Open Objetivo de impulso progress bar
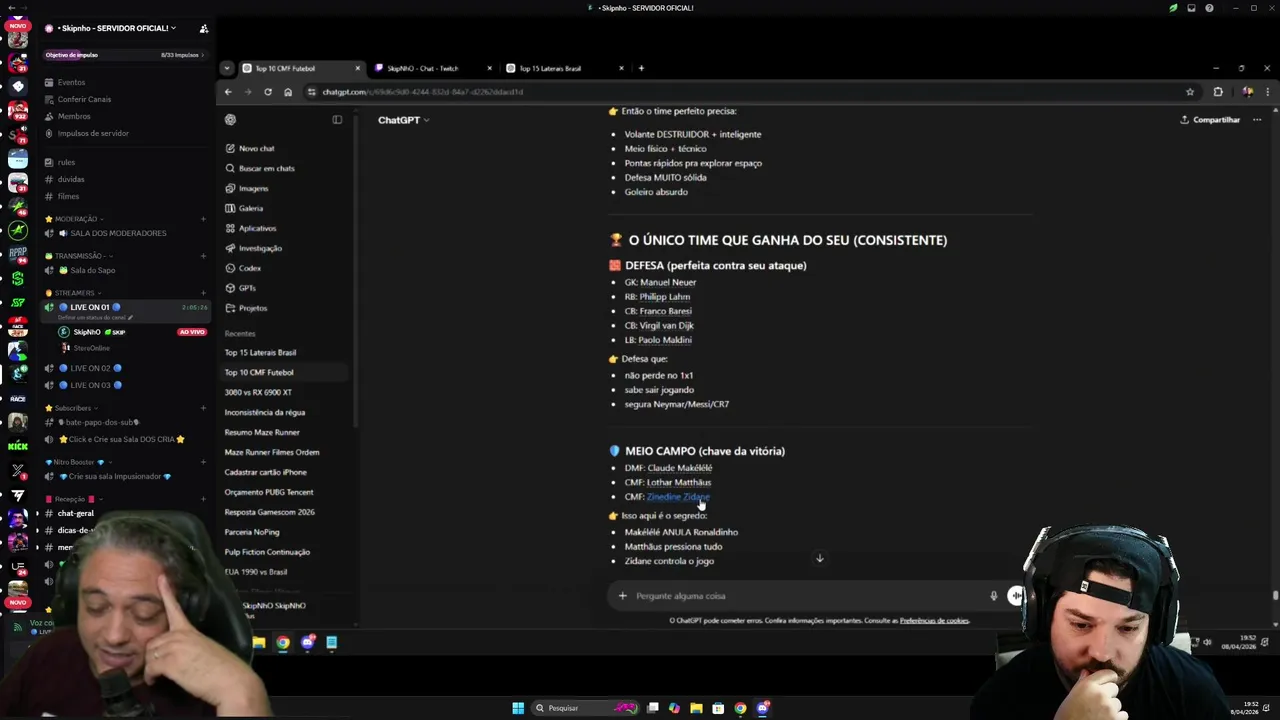Image resolution: width=1280 pixels, height=720 pixels. point(124,55)
